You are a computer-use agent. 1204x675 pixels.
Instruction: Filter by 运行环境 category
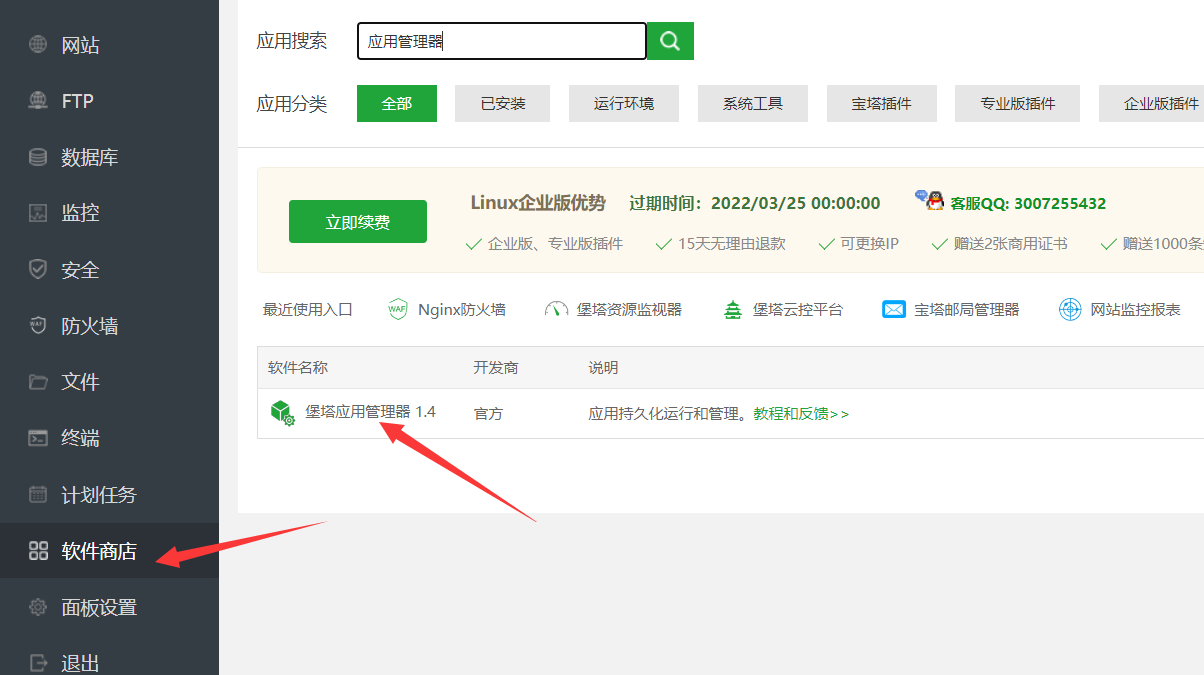[x=624, y=103]
